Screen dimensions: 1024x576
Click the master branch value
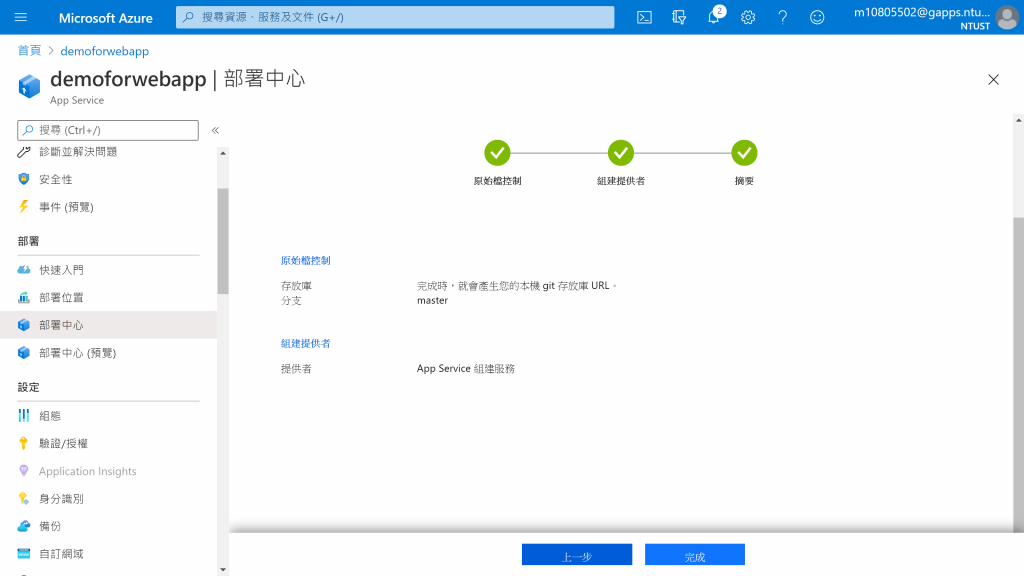click(x=432, y=300)
